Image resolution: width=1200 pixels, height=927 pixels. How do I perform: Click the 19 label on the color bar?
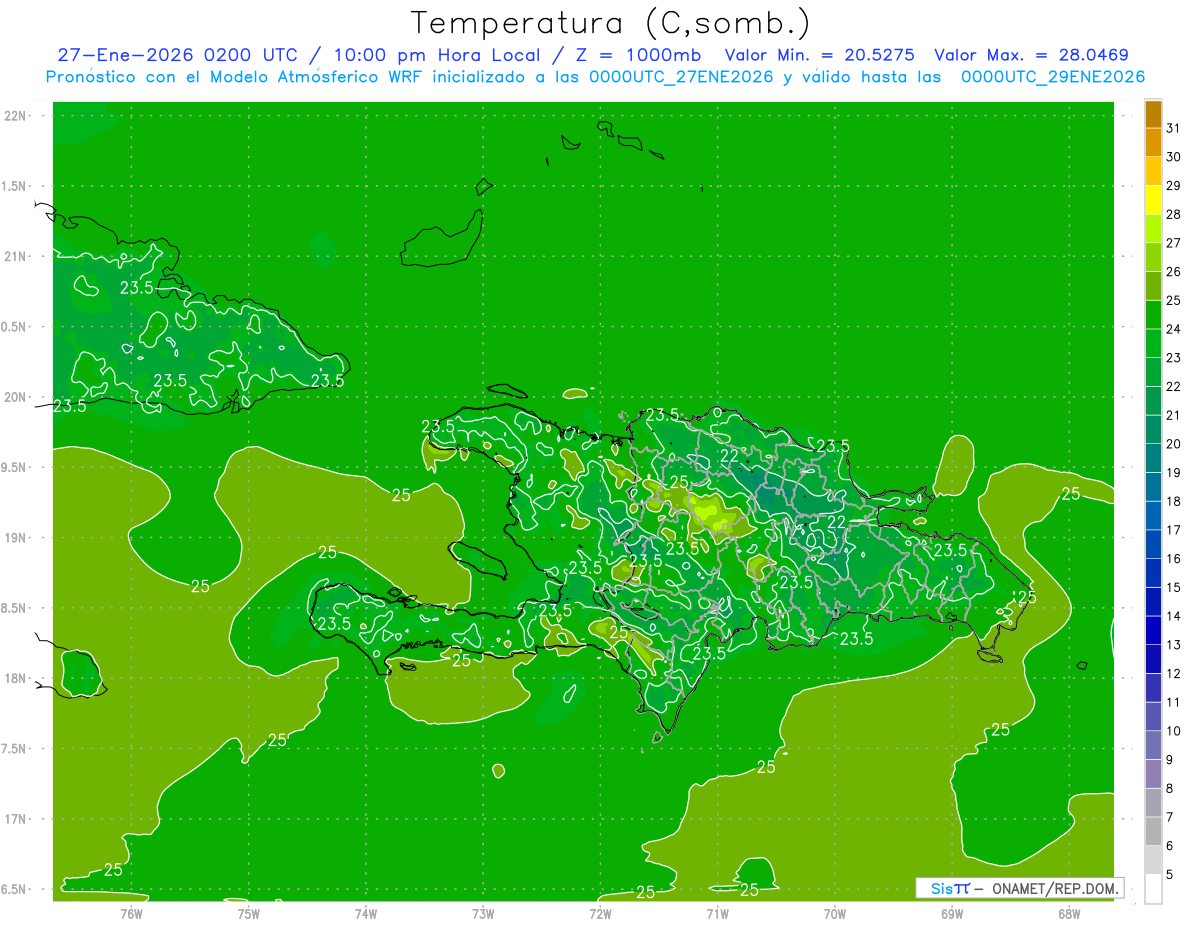click(x=1174, y=473)
